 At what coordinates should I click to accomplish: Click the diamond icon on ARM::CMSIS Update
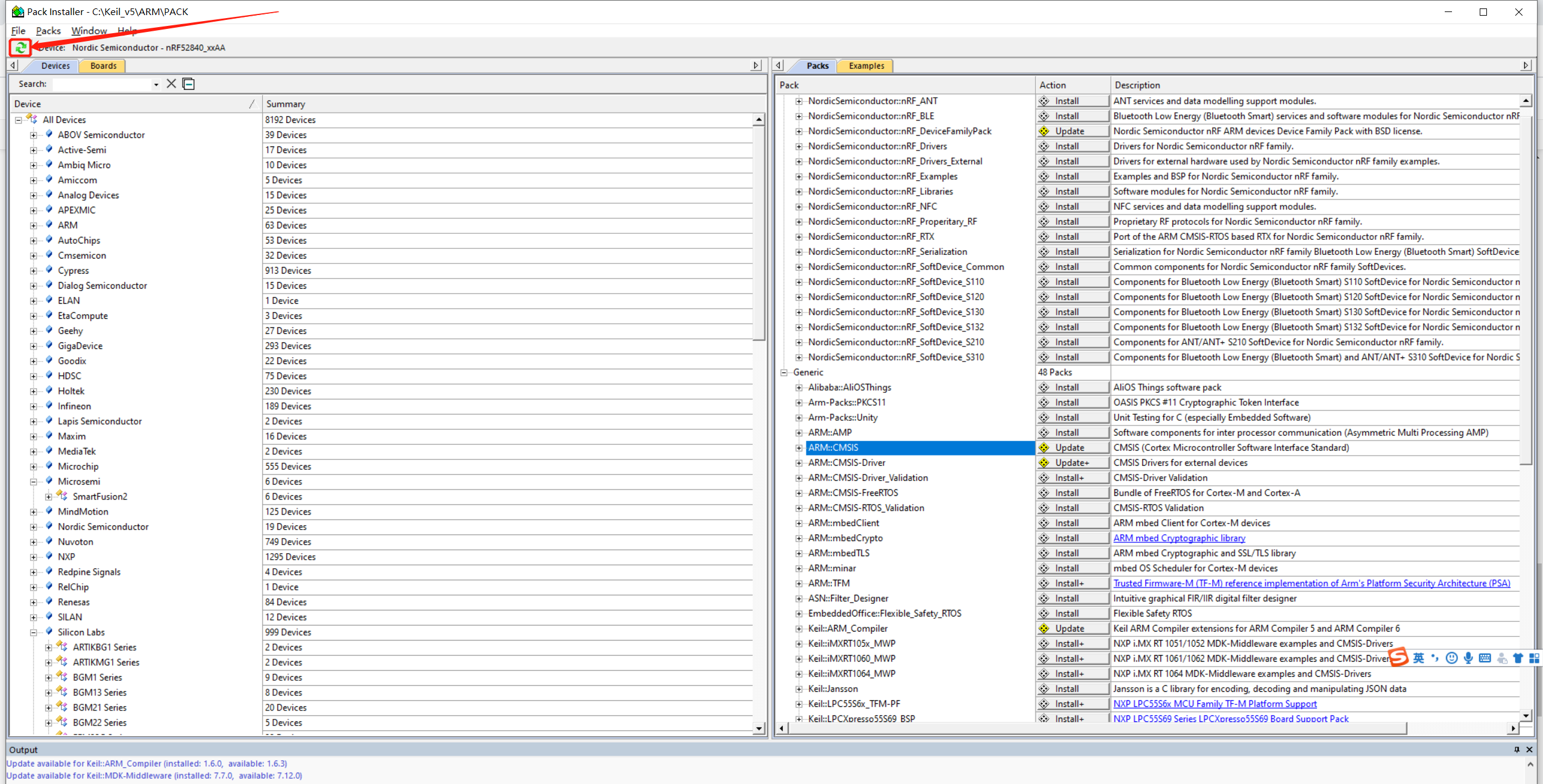pyautogui.click(x=1045, y=448)
